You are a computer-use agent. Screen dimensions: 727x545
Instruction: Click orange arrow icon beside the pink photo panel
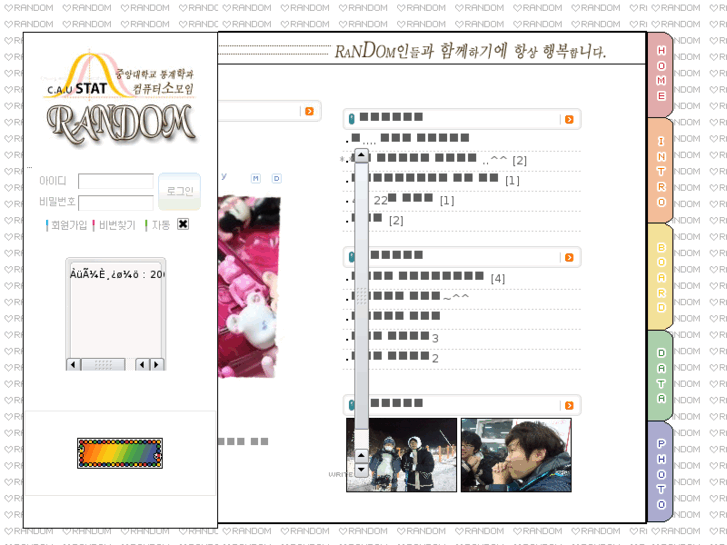309,111
